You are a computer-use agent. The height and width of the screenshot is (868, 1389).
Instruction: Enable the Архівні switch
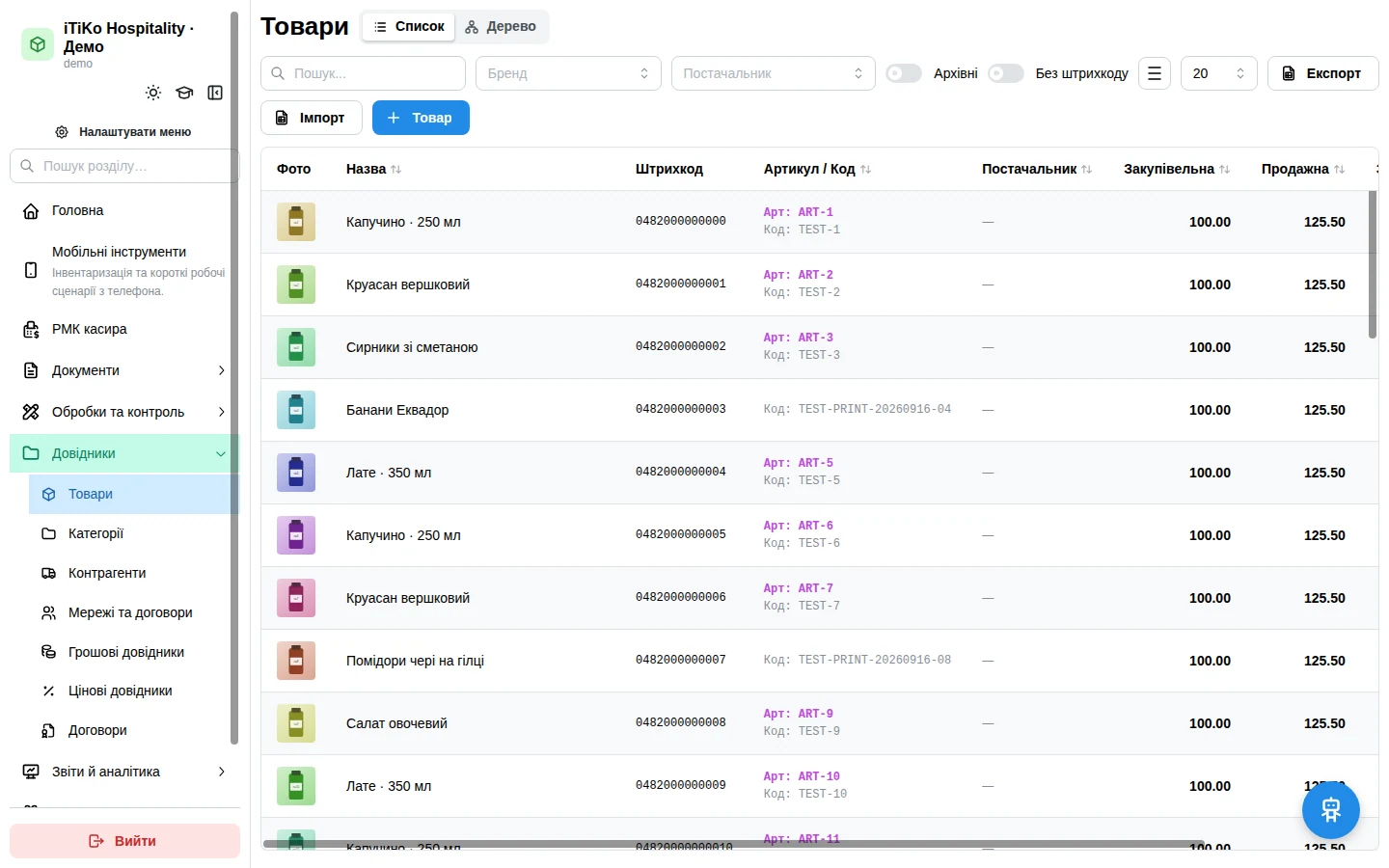(x=904, y=73)
